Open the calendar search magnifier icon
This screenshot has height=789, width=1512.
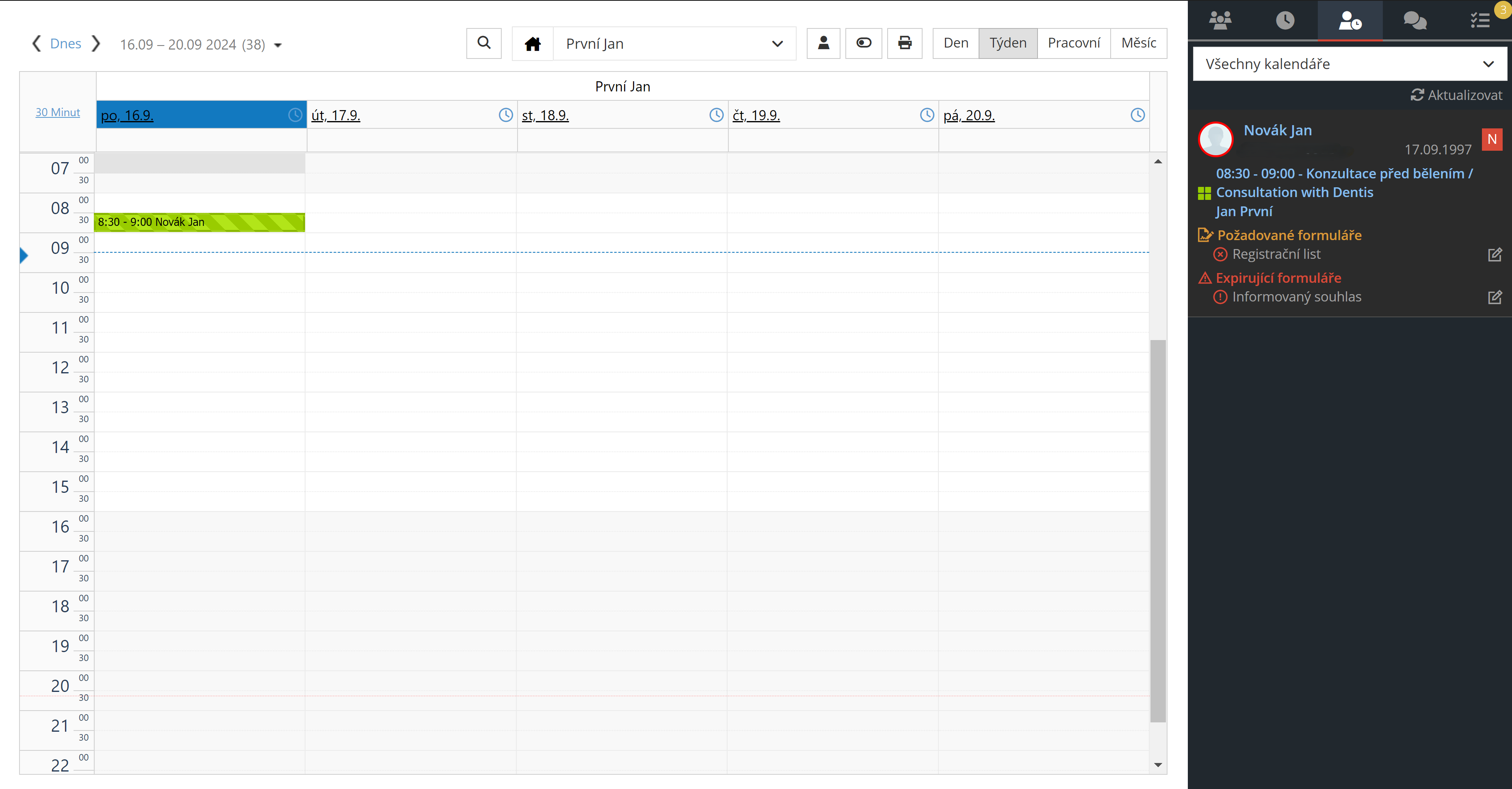[x=484, y=43]
